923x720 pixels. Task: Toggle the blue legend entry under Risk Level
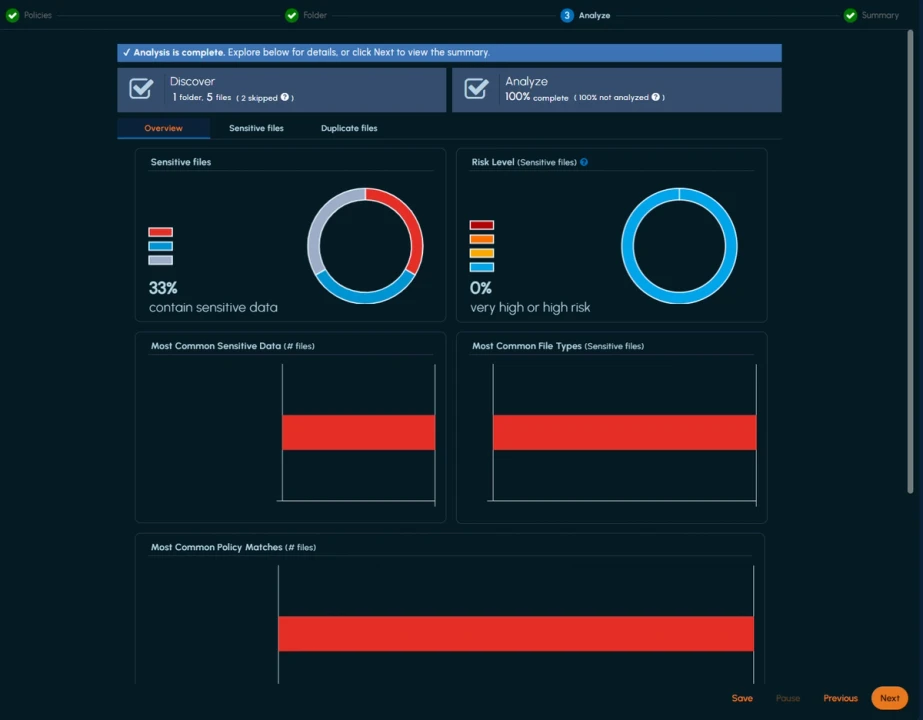(481, 266)
